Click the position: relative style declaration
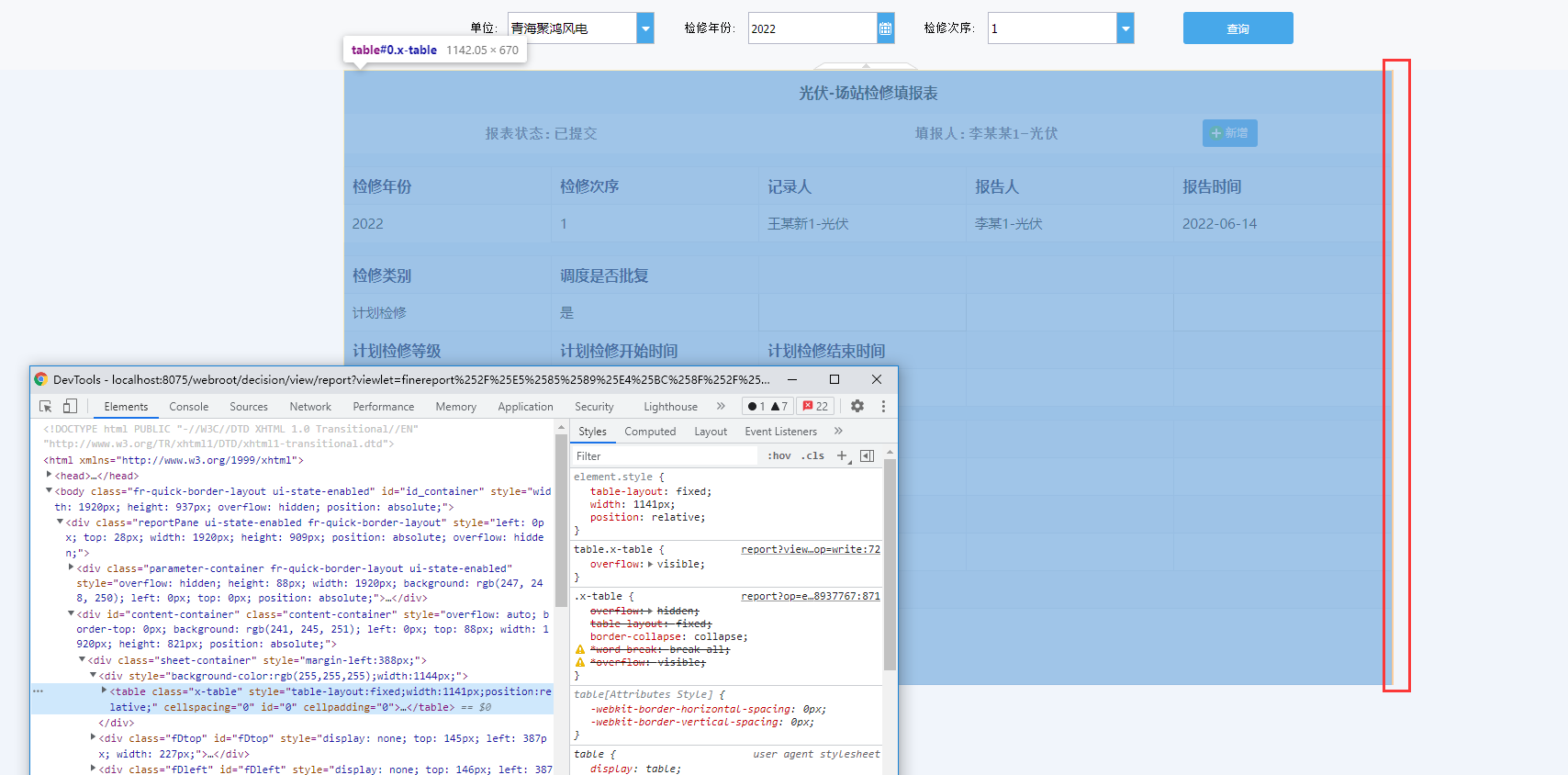This screenshot has width=1568, height=775. [x=648, y=517]
